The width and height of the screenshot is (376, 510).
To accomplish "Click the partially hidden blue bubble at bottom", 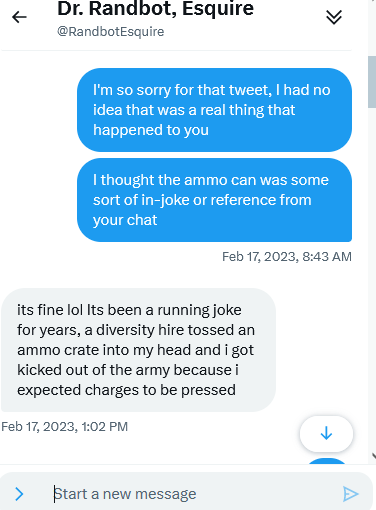I will (x=327, y=461).
